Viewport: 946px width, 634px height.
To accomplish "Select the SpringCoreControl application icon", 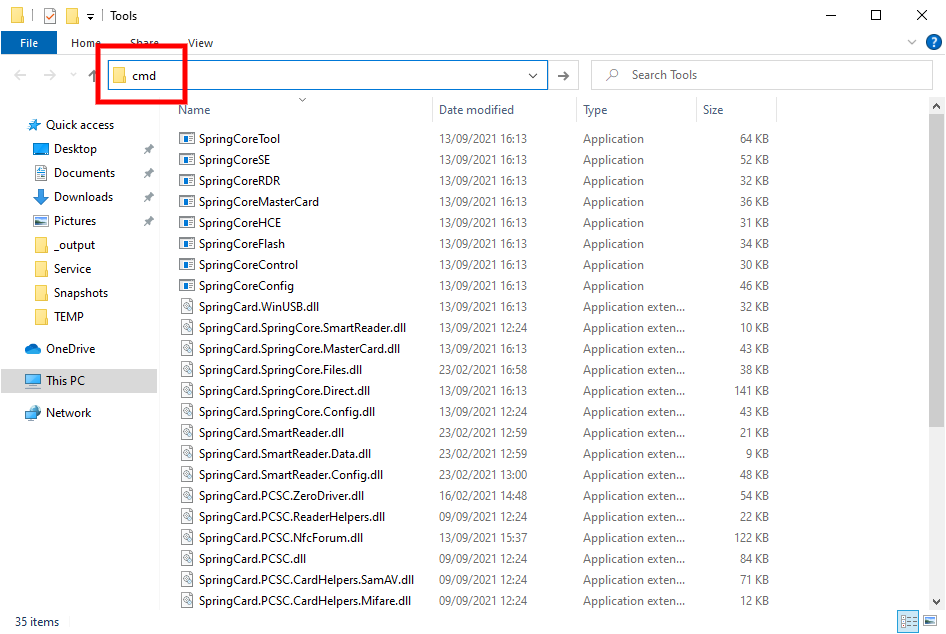I will (x=187, y=265).
